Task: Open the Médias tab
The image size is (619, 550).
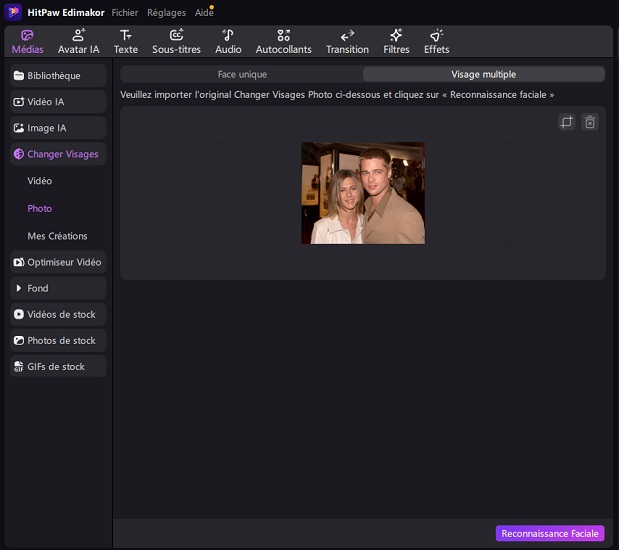Action: pos(27,41)
